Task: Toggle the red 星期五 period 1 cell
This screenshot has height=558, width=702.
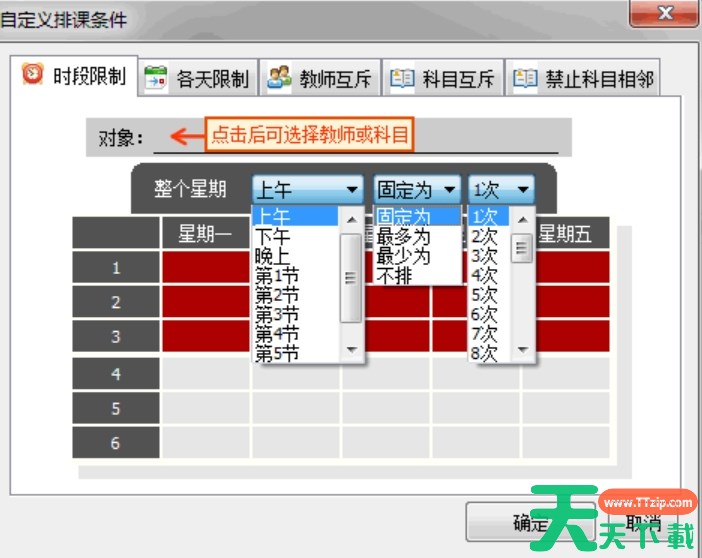Action: [573, 267]
